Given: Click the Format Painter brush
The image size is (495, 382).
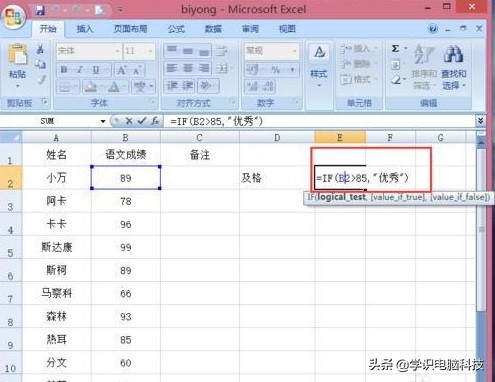Looking at the screenshot, I should tap(41, 80).
